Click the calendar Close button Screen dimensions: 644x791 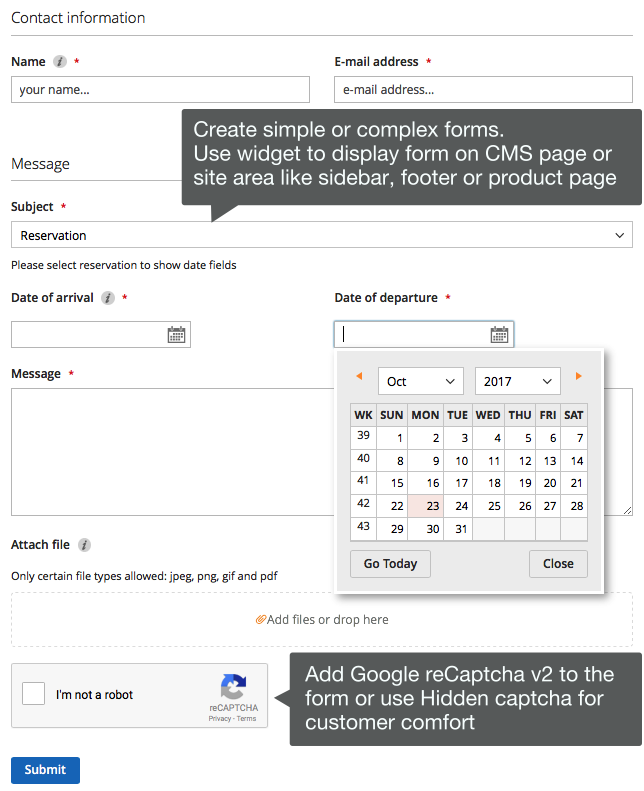558,563
